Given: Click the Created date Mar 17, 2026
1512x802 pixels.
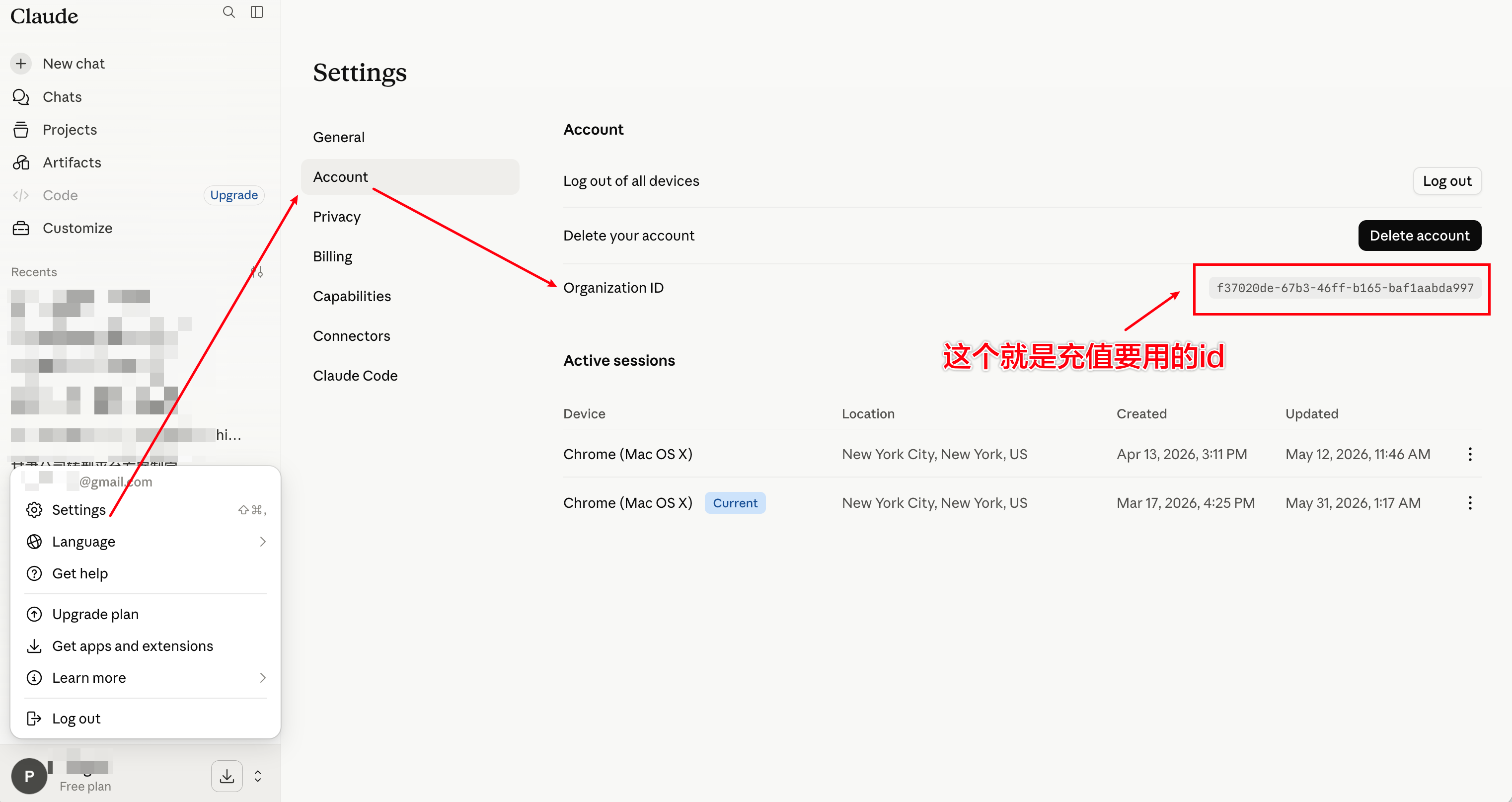Looking at the screenshot, I should tap(1186, 503).
